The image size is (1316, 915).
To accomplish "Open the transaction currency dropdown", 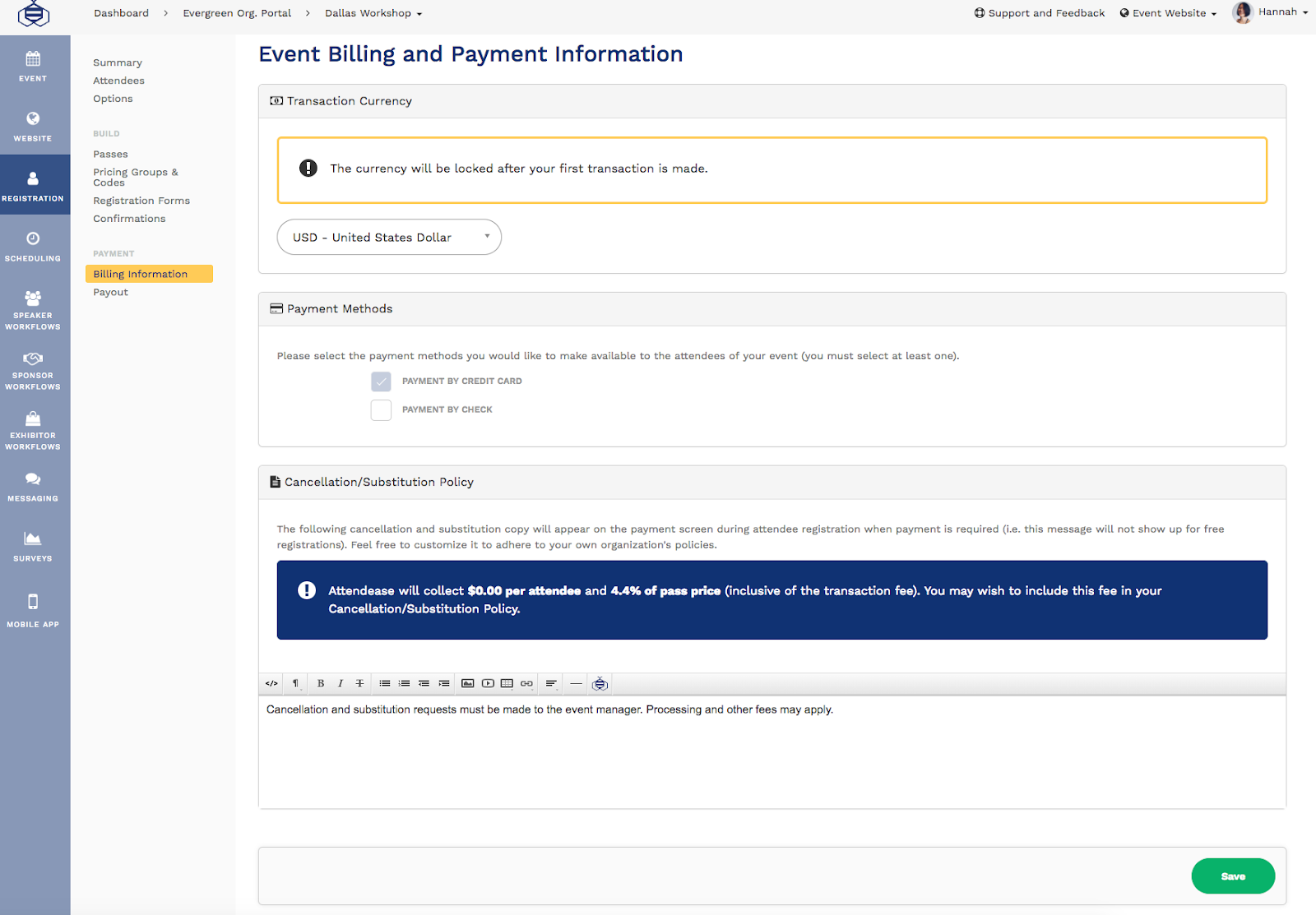I will point(388,237).
